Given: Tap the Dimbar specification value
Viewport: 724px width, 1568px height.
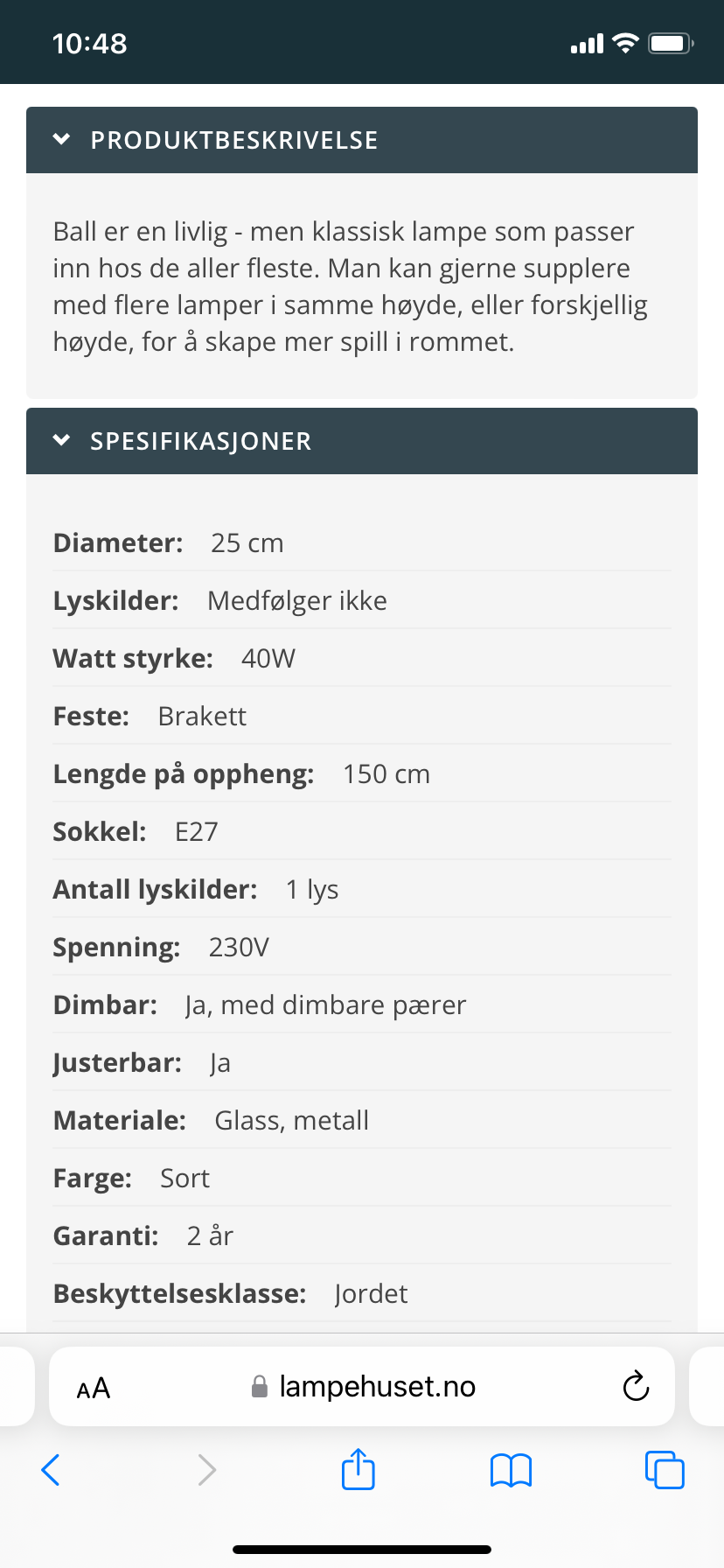Looking at the screenshot, I should (x=325, y=1004).
